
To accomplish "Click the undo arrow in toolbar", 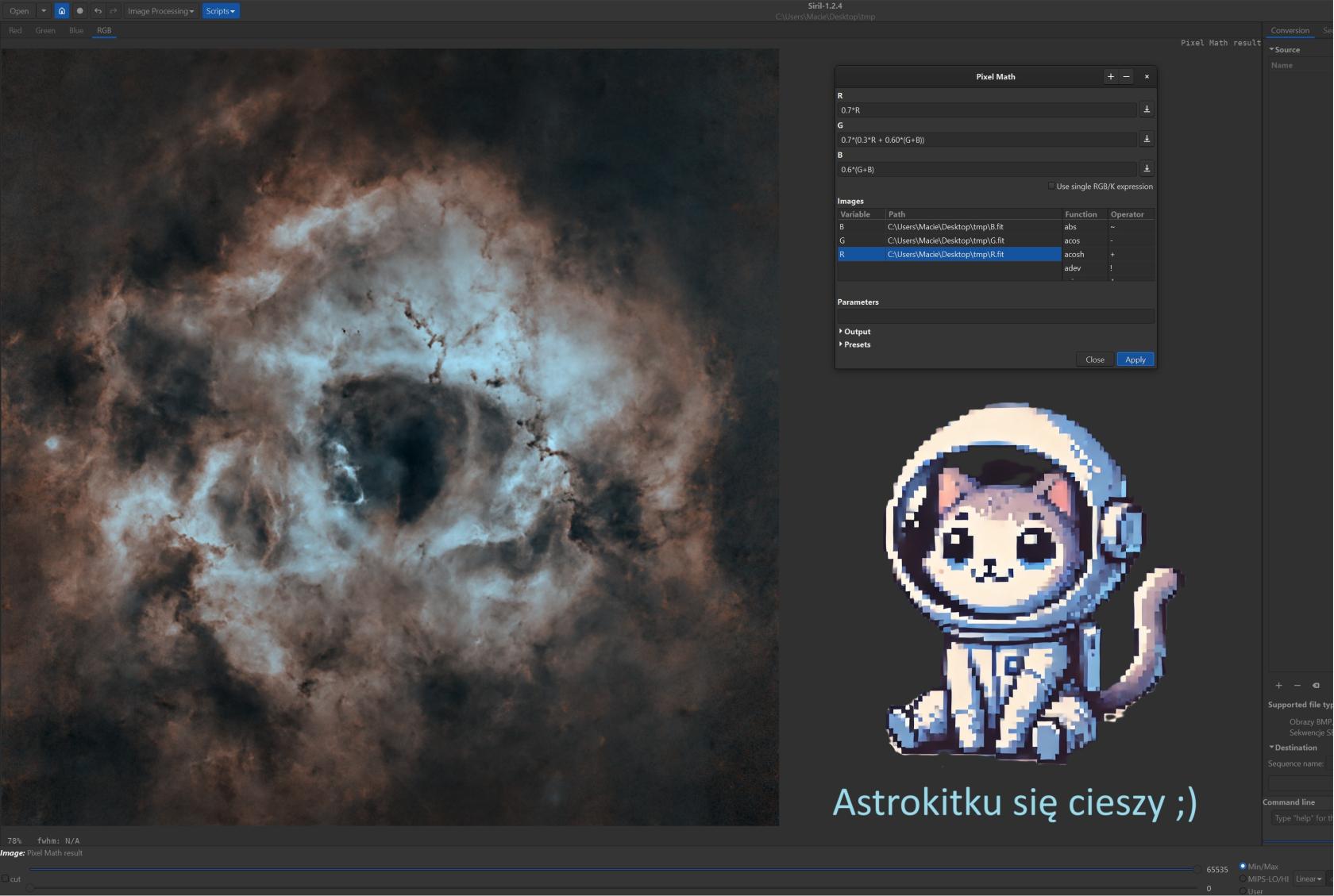I will pos(97,11).
